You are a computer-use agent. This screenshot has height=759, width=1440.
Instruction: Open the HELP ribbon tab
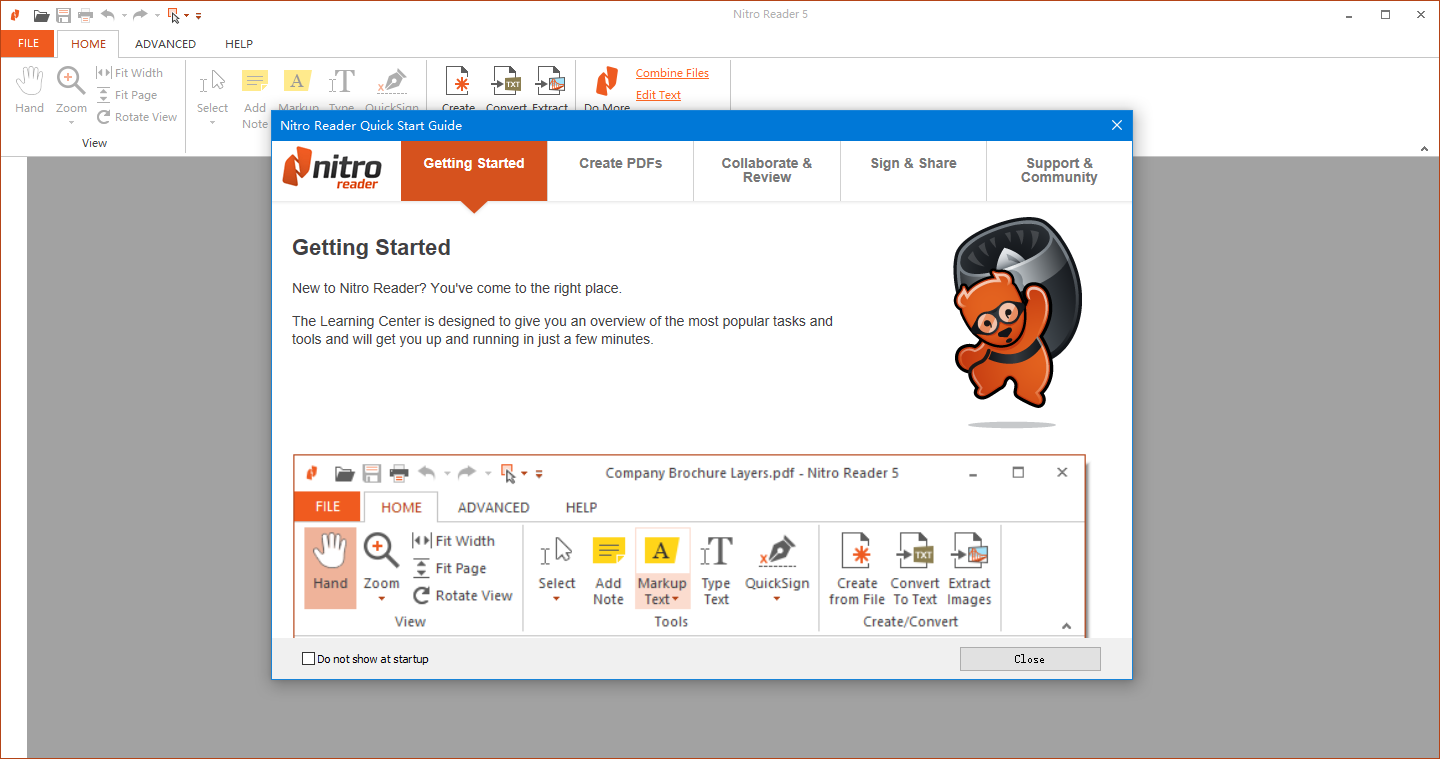[239, 44]
